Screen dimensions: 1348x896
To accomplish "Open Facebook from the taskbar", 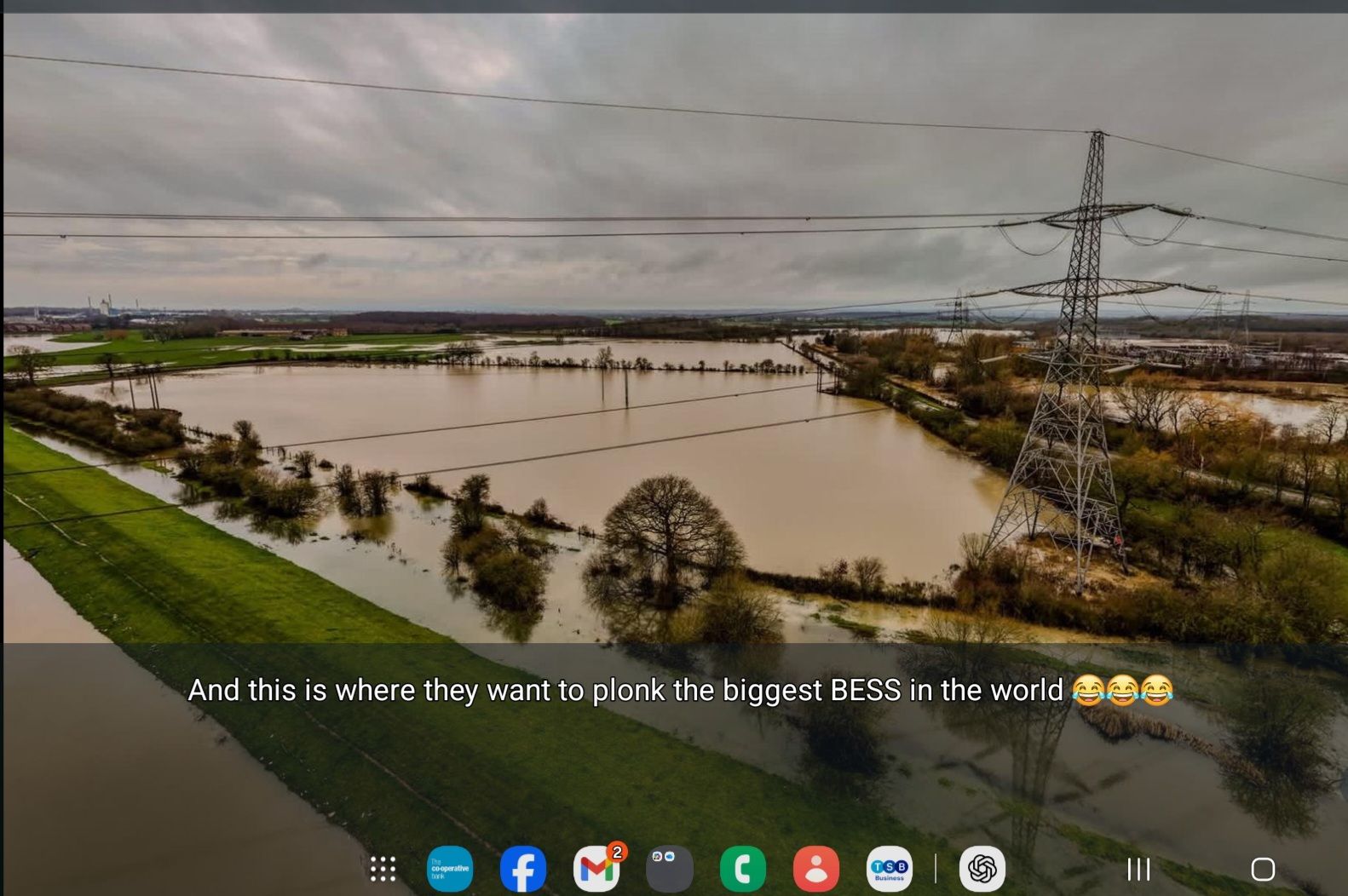I will 522,869.
